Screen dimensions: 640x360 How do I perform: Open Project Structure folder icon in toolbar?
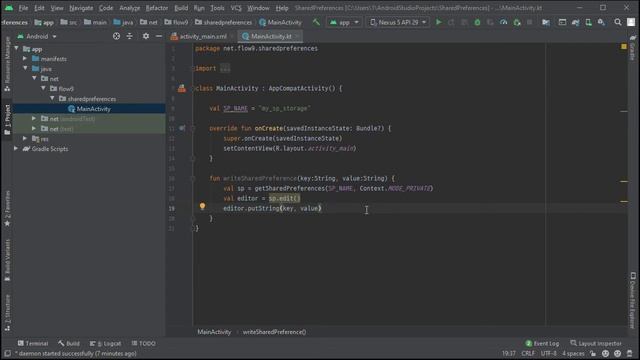pyautogui.click(x=546, y=22)
